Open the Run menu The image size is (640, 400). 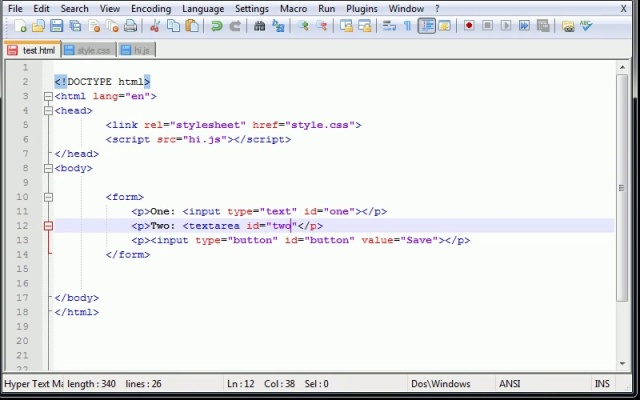click(x=327, y=9)
